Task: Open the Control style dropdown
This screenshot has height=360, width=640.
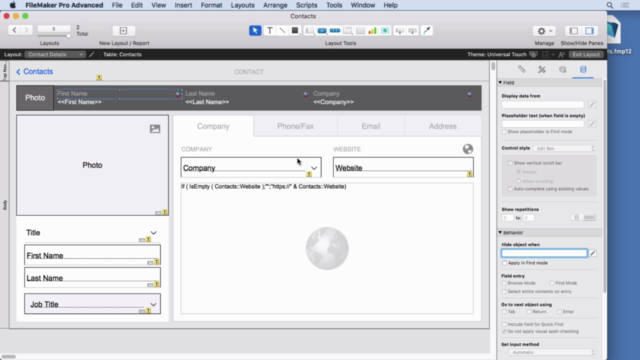Action: [564, 149]
